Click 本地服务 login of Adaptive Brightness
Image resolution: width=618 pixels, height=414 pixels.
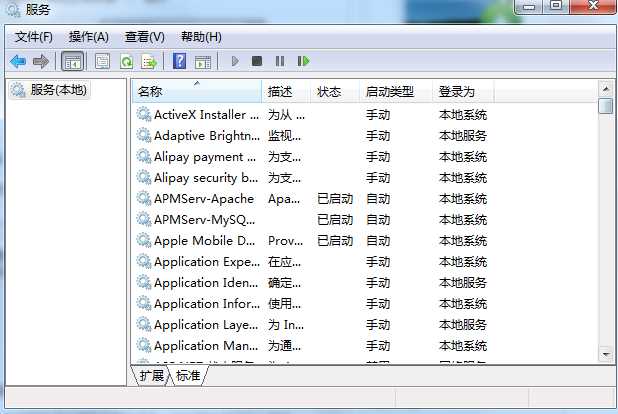tap(463, 136)
